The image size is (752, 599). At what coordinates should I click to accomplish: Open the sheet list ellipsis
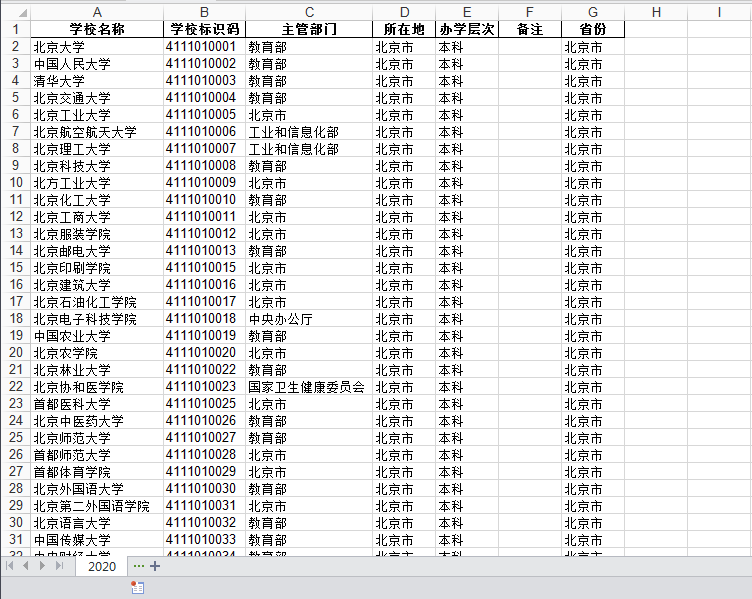click(x=139, y=566)
